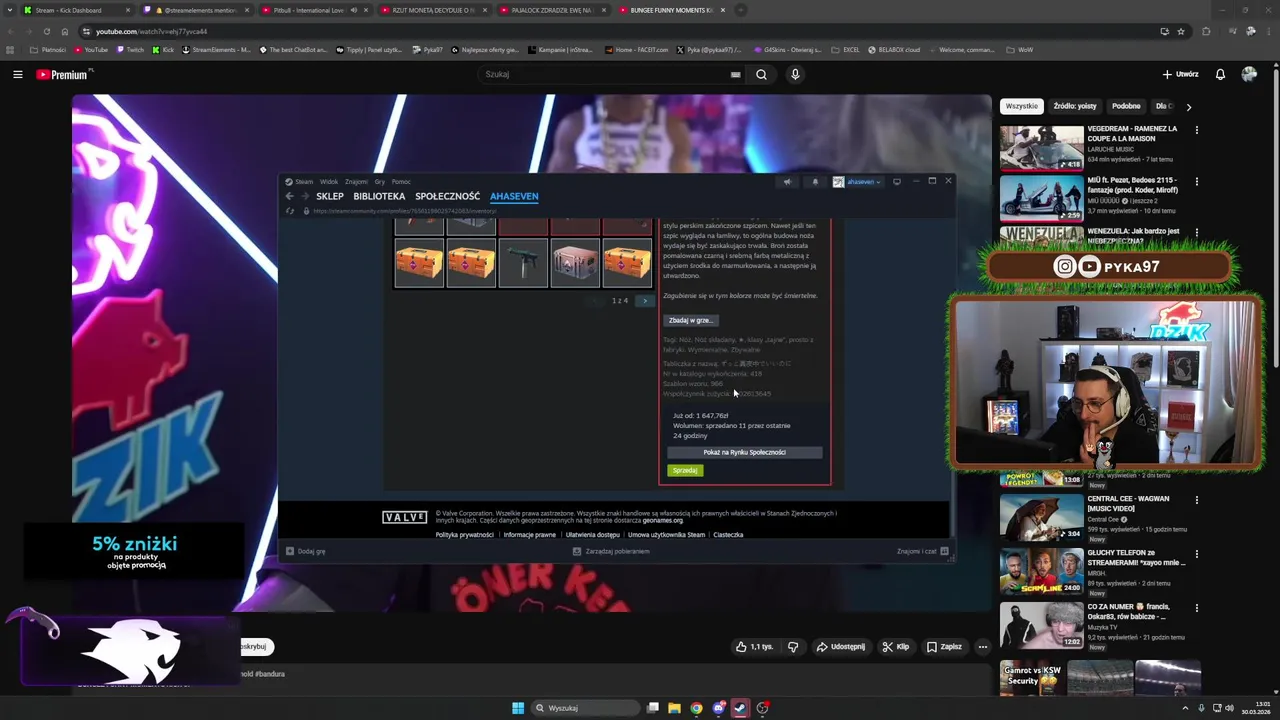Open options for WENEZUELA video
This screenshot has width=1280, height=720.
[x=1197, y=232]
